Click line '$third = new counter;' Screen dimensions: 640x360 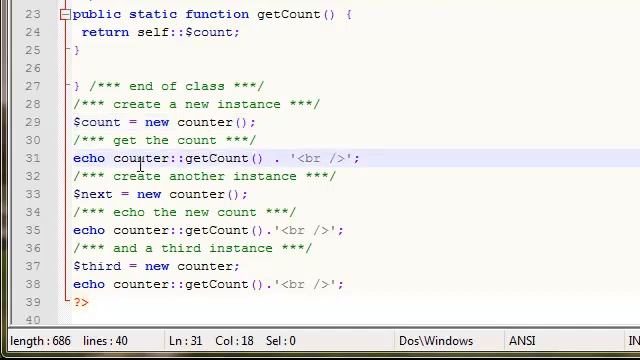pos(156,266)
